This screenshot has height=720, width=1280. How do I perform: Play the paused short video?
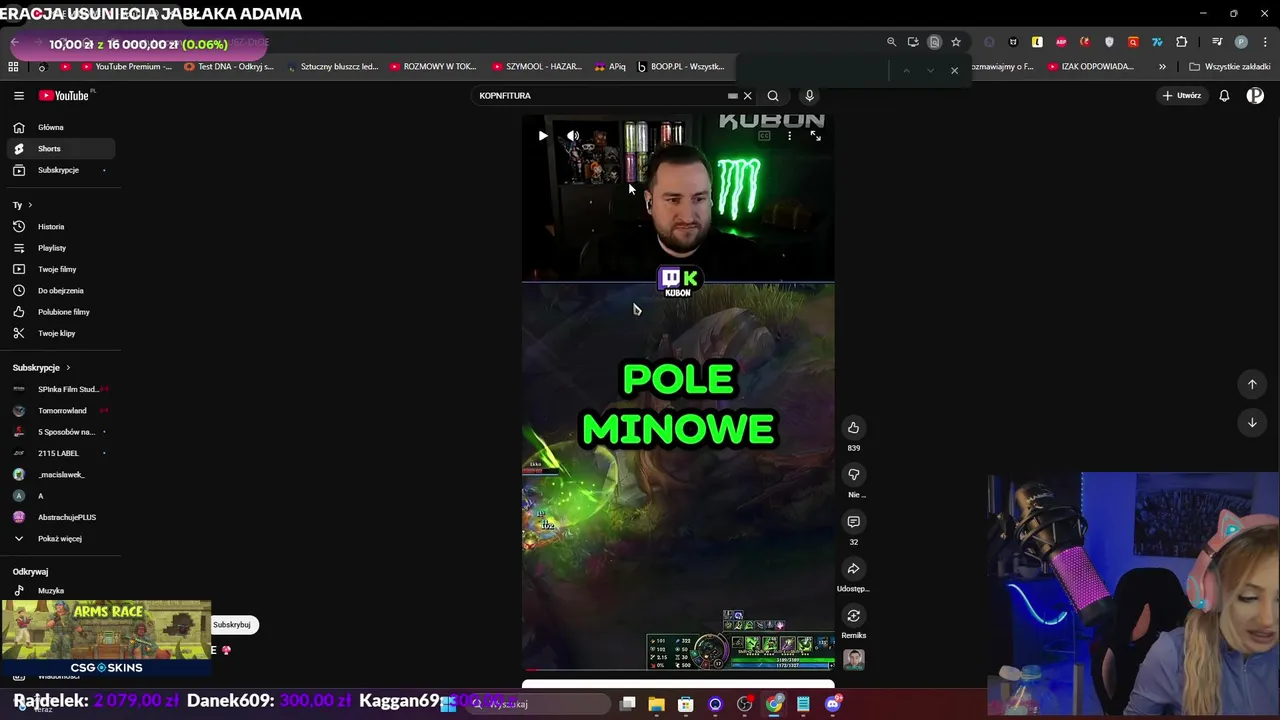542,136
